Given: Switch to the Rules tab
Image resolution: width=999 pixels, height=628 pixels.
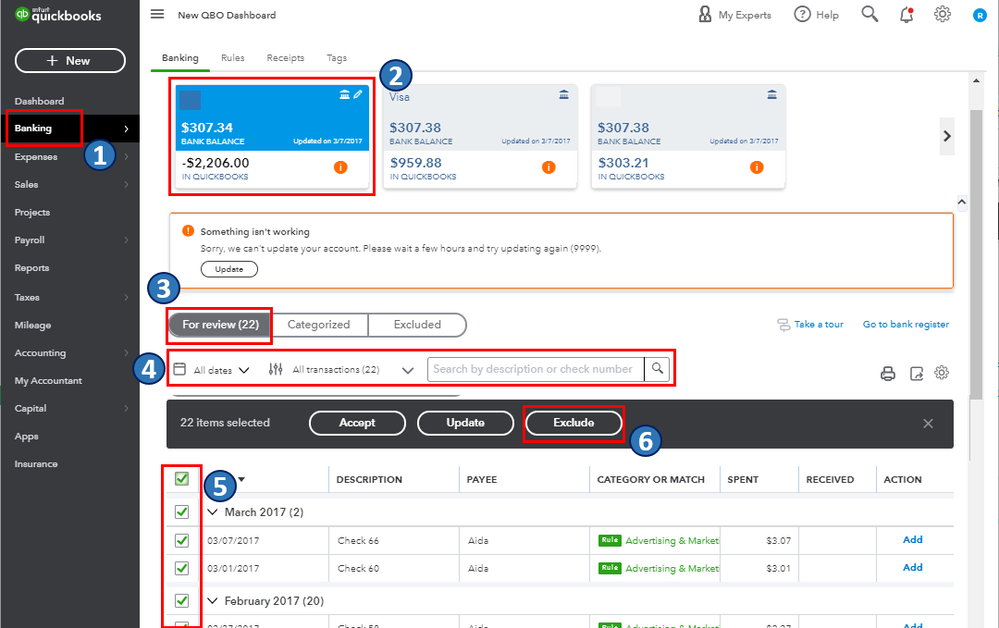Looking at the screenshot, I should [233, 58].
